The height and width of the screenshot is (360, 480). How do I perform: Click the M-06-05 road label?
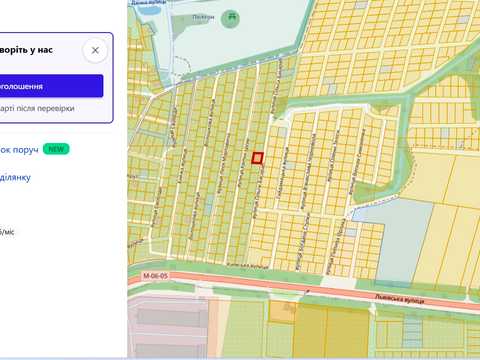tap(155, 276)
